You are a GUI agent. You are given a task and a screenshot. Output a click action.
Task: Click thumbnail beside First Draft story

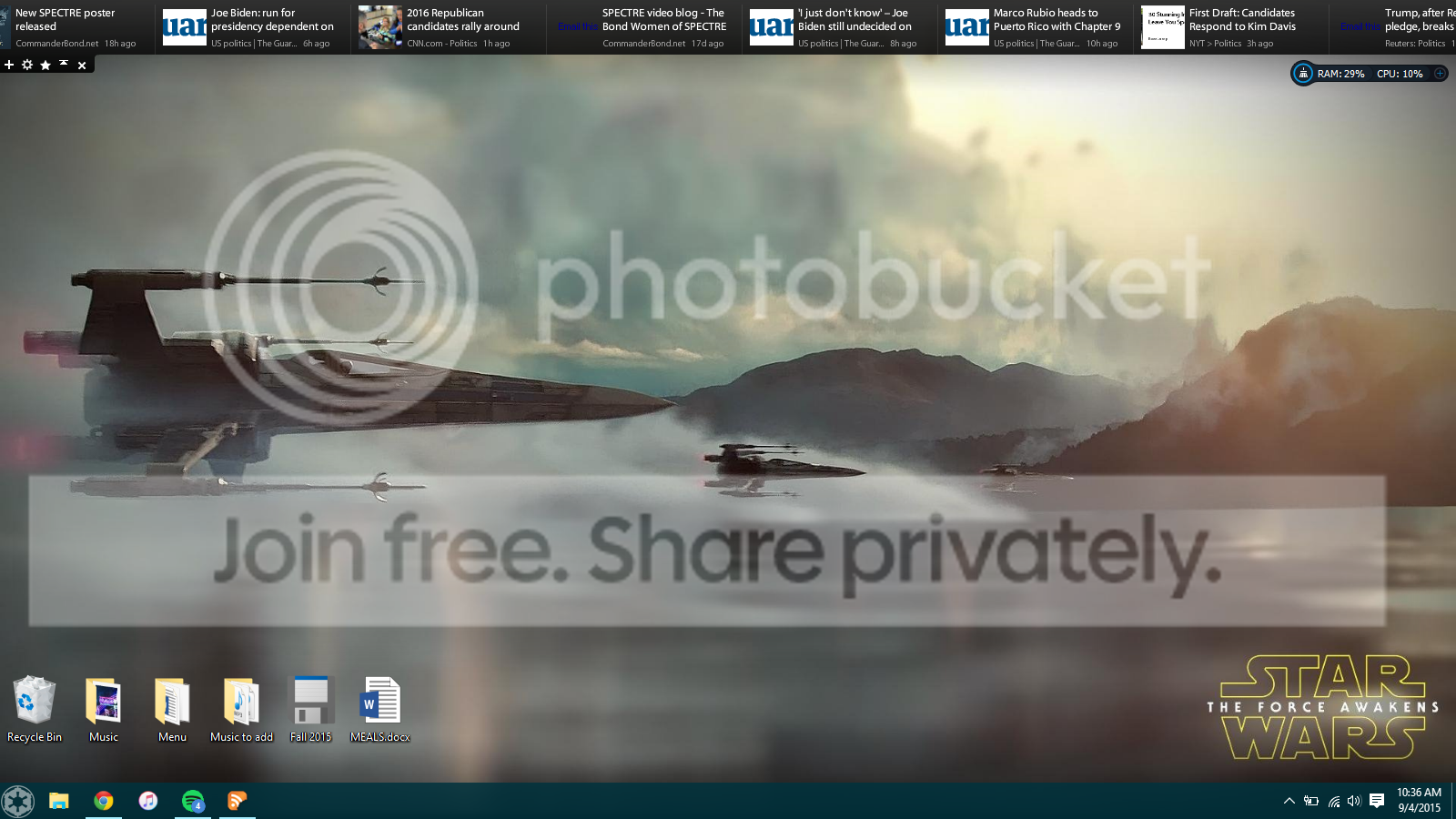[x=1163, y=26]
